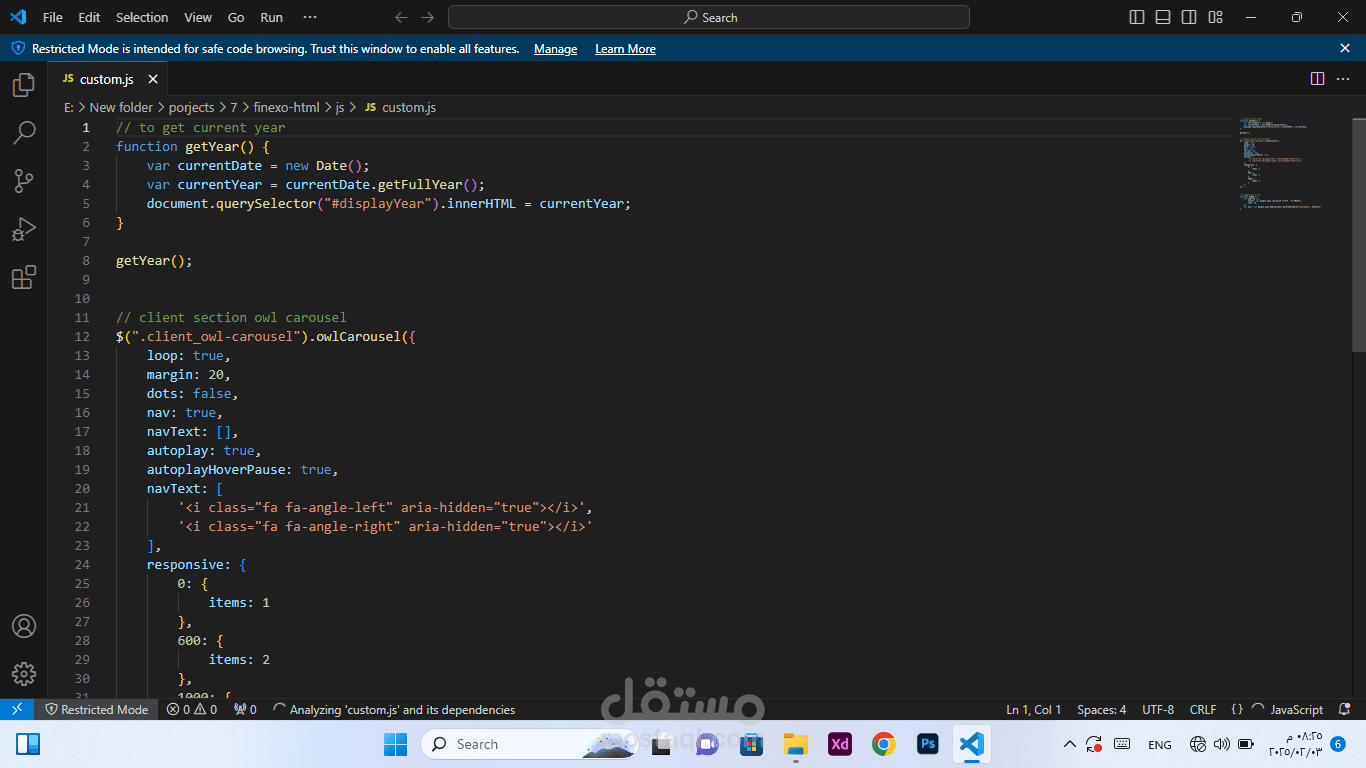Open the Accounts menu icon

tap(24, 626)
